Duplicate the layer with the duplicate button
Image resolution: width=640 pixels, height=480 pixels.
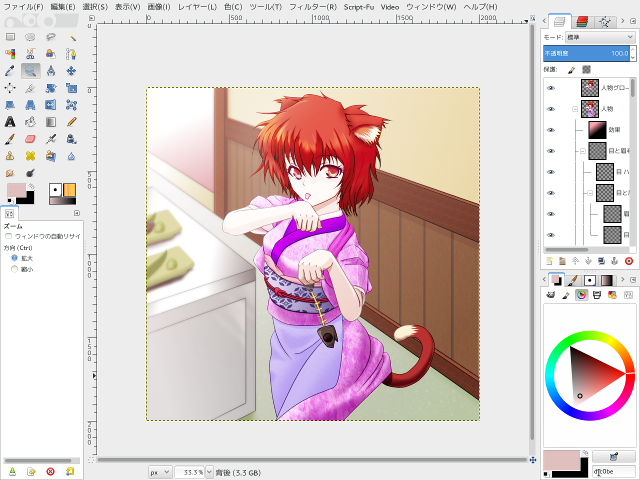(601, 261)
